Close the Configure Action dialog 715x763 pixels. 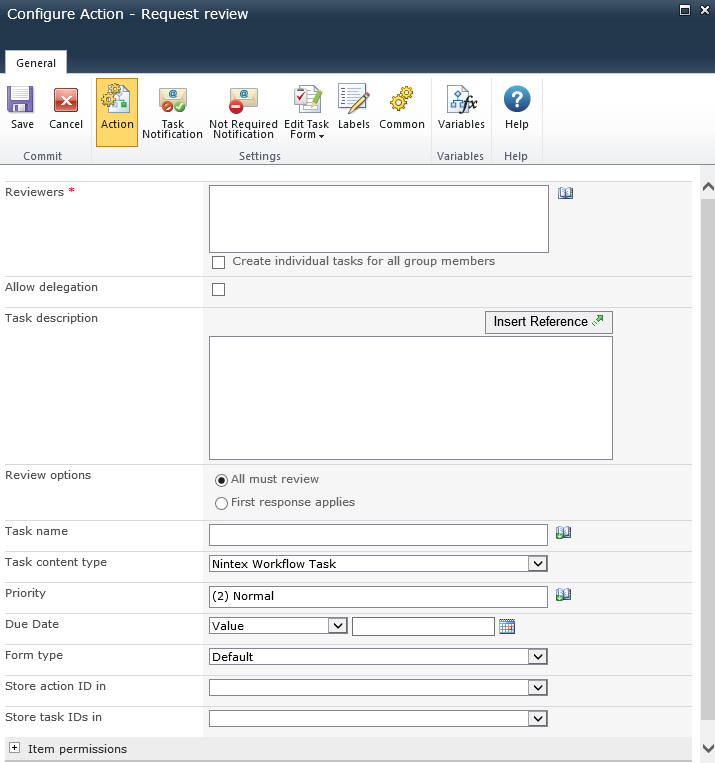704,10
